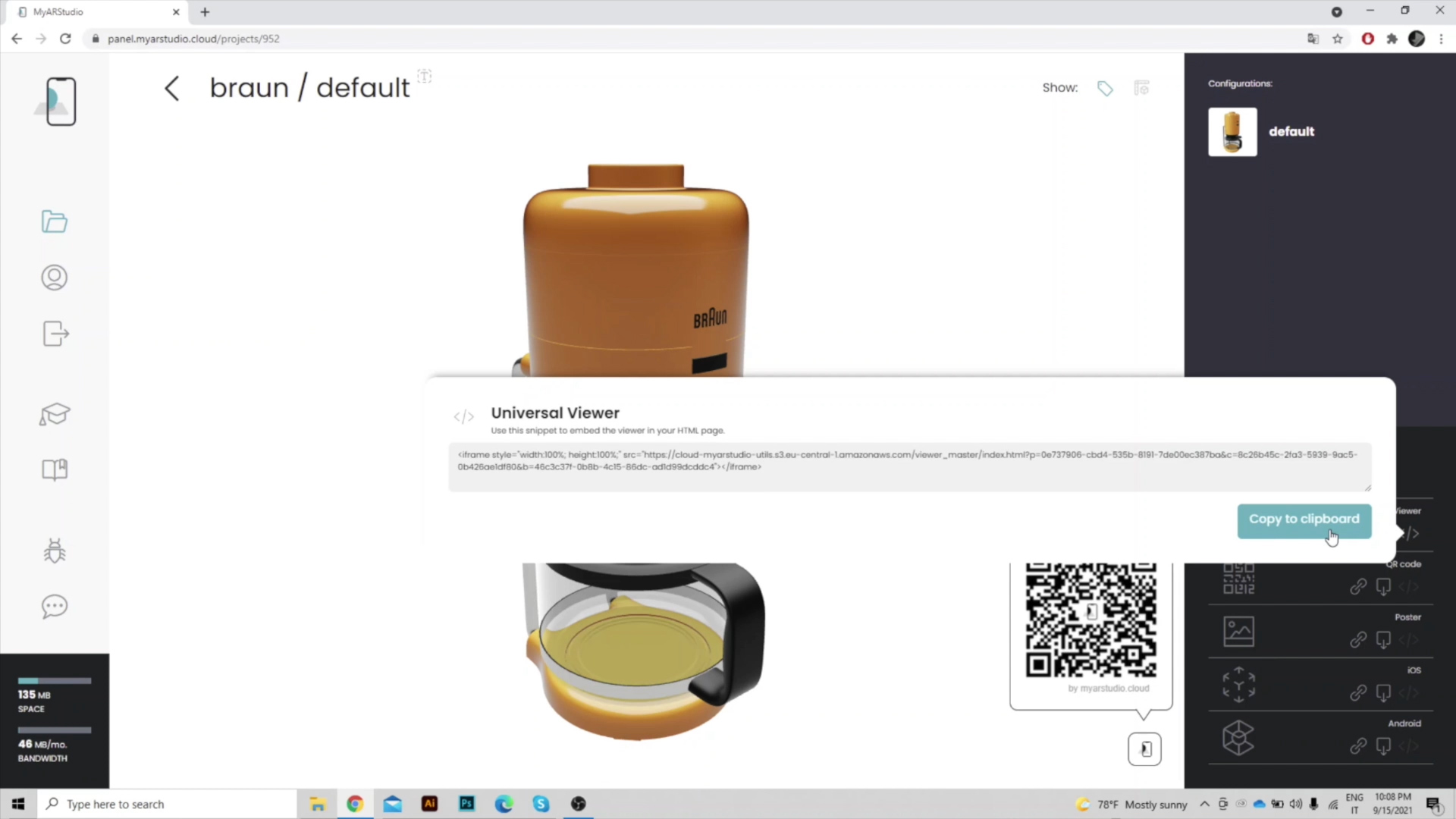Open the tutorials graduation cap icon
Screen dimensions: 1456x819
click(x=55, y=414)
